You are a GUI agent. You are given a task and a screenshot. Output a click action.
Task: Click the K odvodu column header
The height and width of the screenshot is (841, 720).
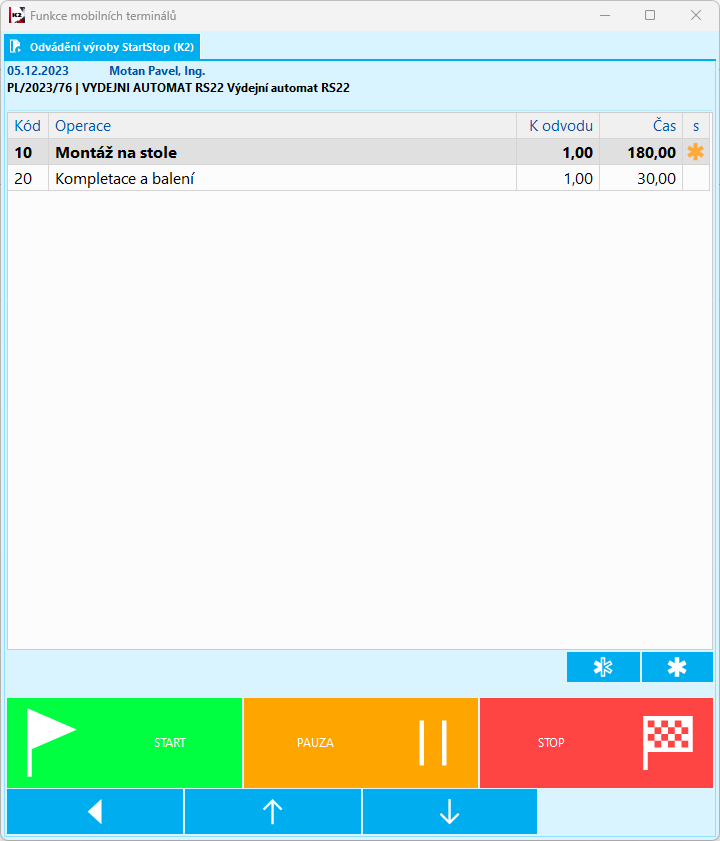click(x=558, y=126)
